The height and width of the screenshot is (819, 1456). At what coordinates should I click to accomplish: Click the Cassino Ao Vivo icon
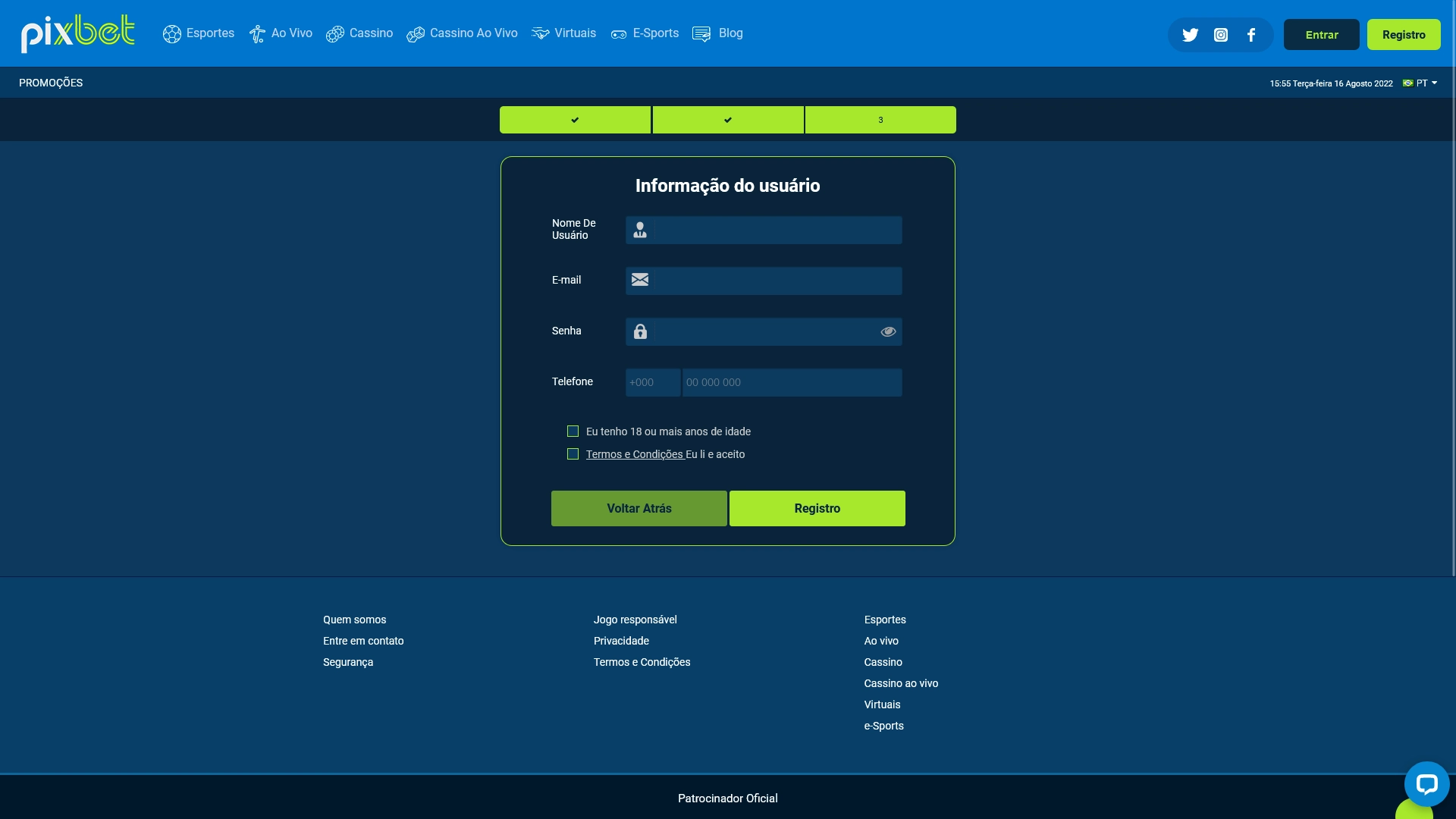click(414, 34)
